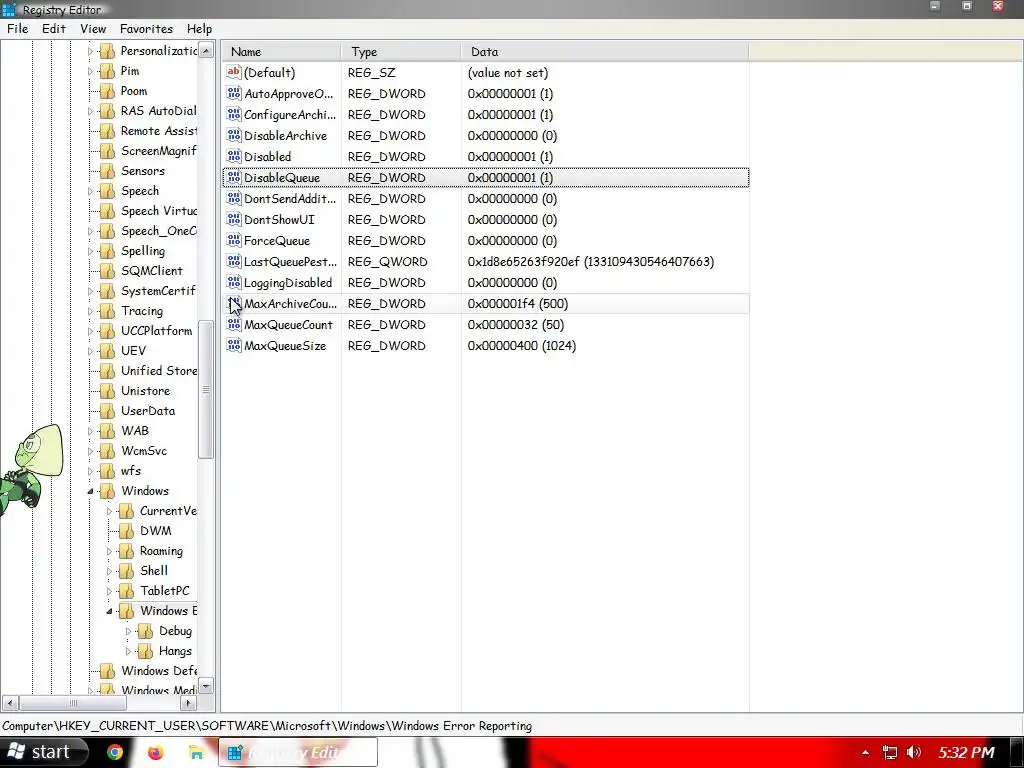Click the ConfigureArchi... DWORD icon

pos(234,114)
